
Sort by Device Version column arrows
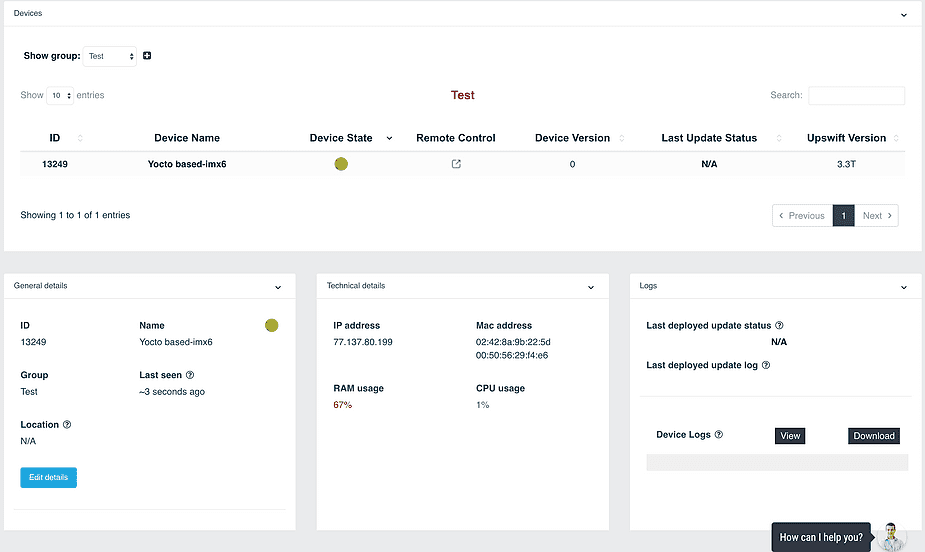pyautogui.click(x=622, y=138)
